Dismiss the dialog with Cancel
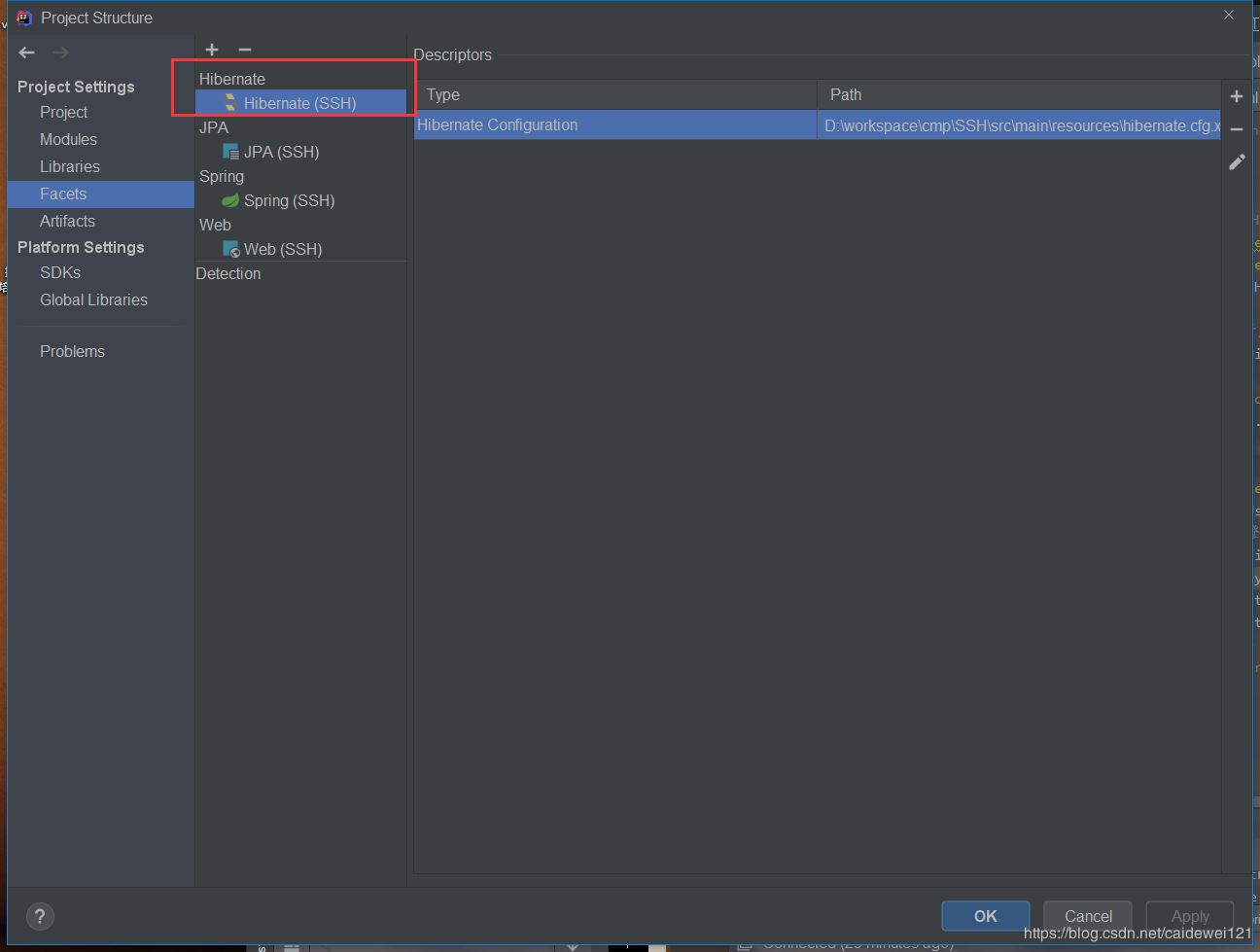1260x952 pixels. [1087, 915]
